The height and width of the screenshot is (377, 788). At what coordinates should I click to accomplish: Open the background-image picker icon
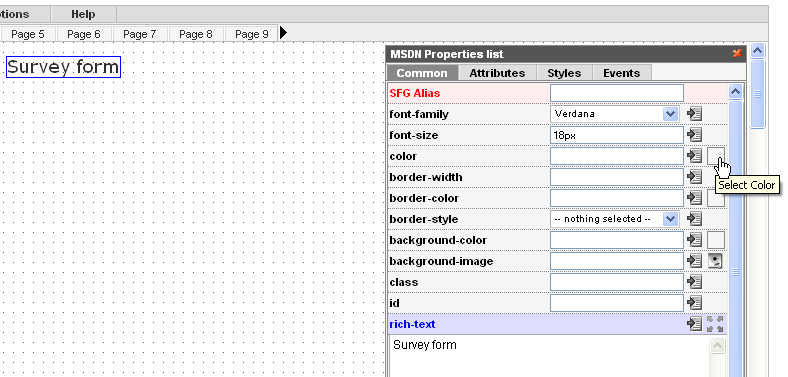click(x=715, y=261)
